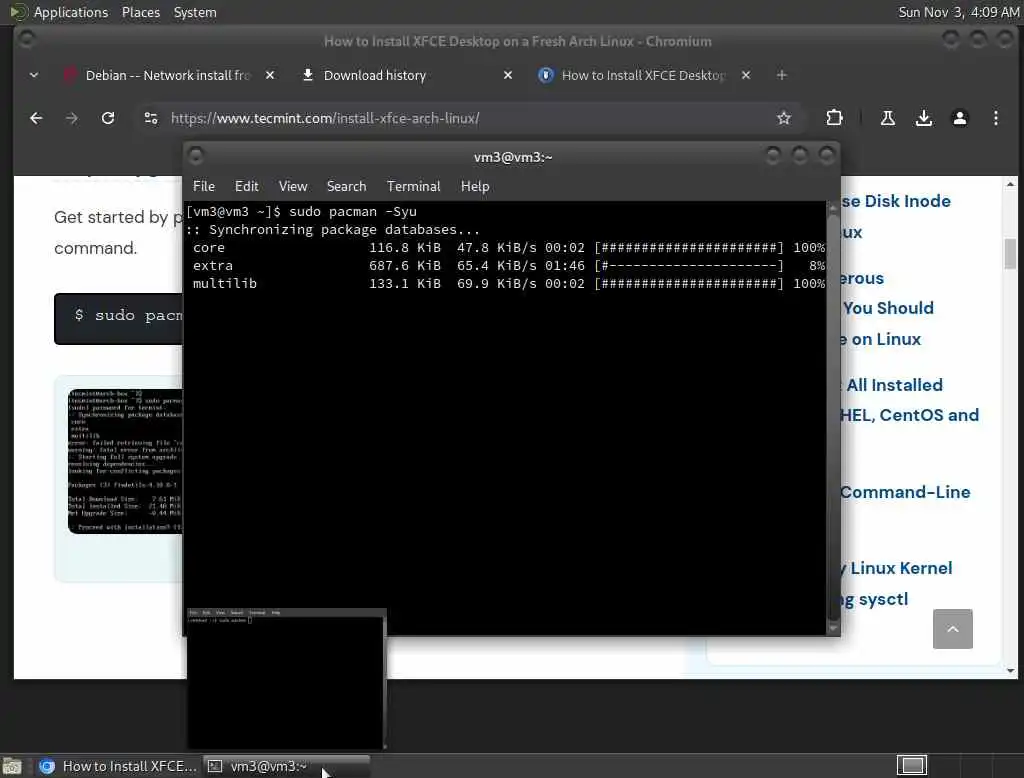The width and height of the screenshot is (1024, 778).
Task: Click the 'core' database row in terminal
Action: (x=508, y=248)
